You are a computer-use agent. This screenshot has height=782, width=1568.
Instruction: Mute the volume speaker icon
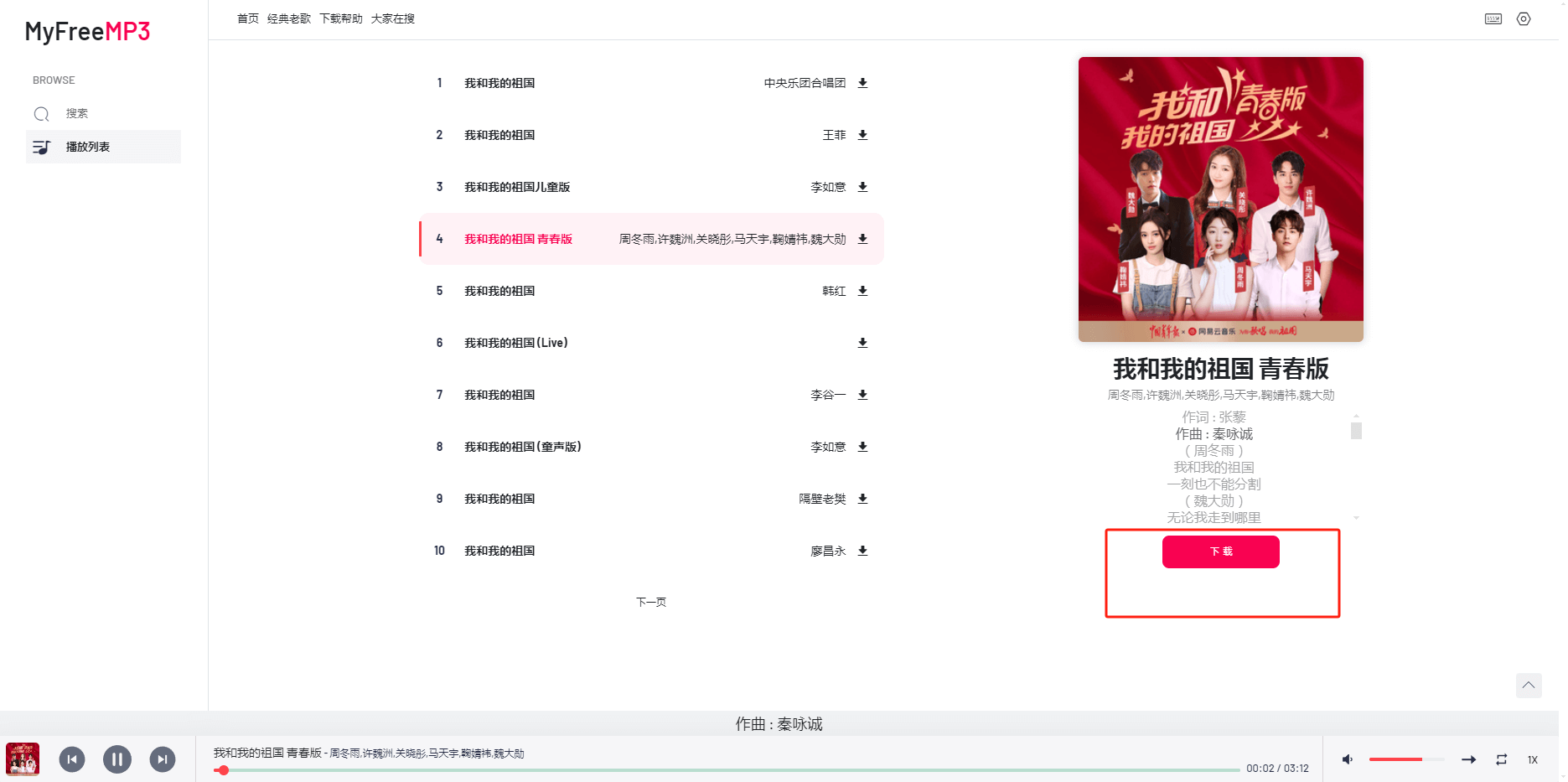[x=1348, y=759]
